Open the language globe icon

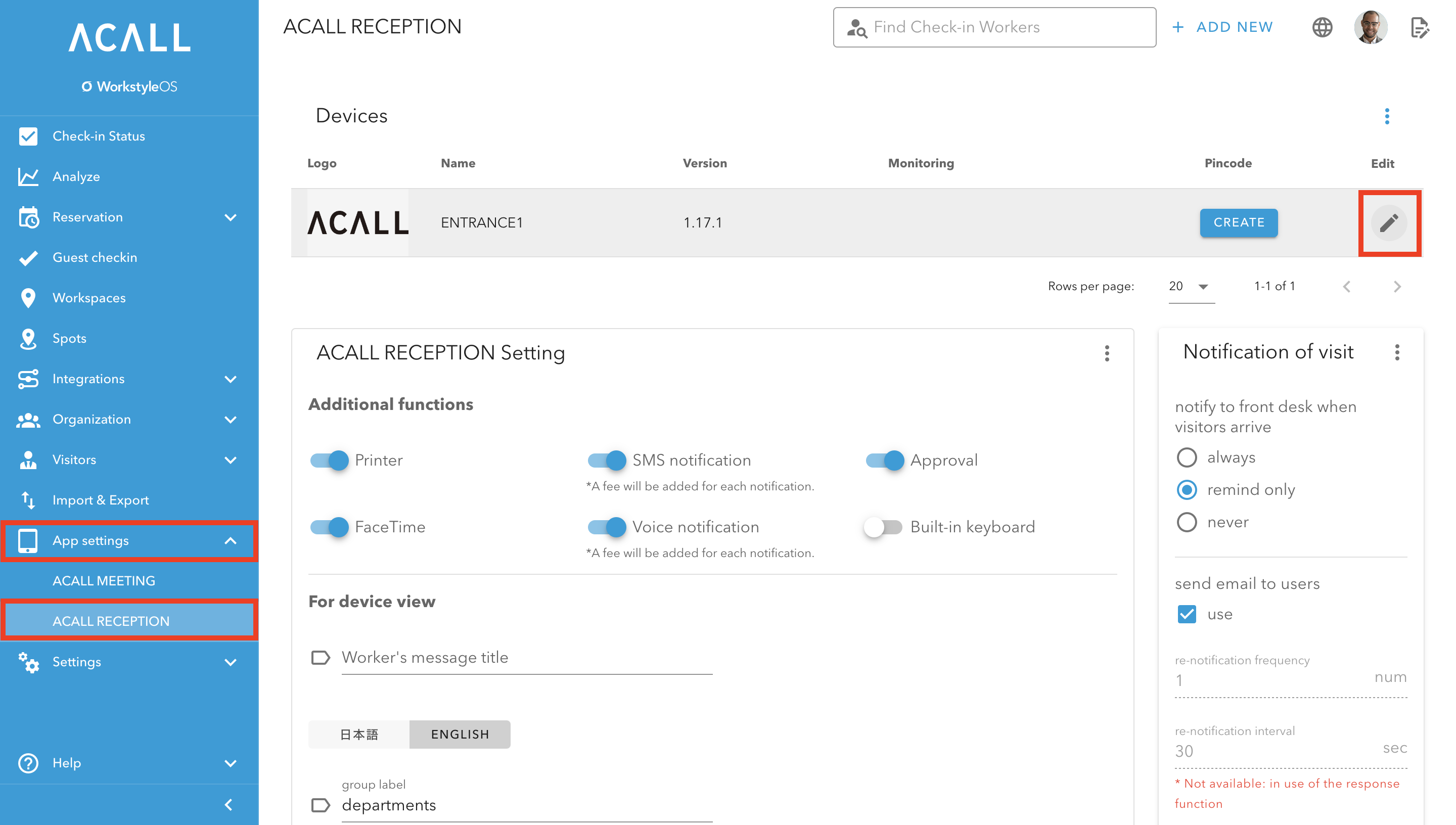[x=1322, y=27]
